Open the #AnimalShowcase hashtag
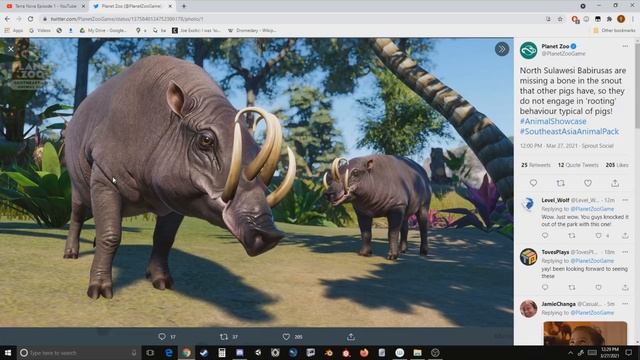The image size is (640, 360). [x=553, y=121]
